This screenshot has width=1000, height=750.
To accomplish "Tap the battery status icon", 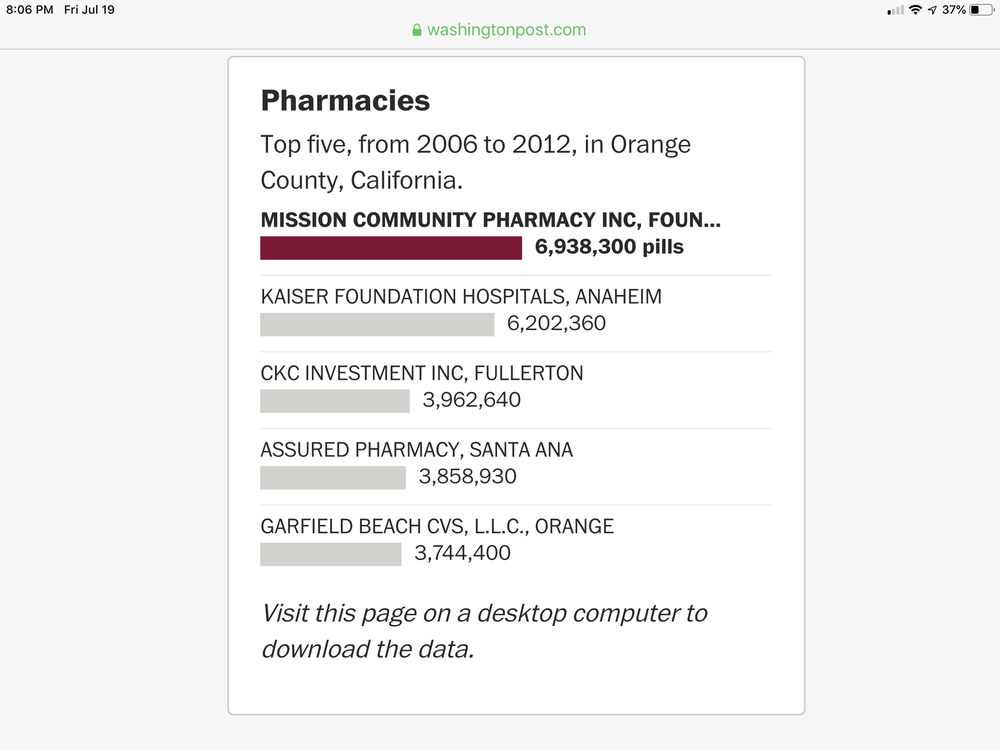I will click(x=980, y=10).
